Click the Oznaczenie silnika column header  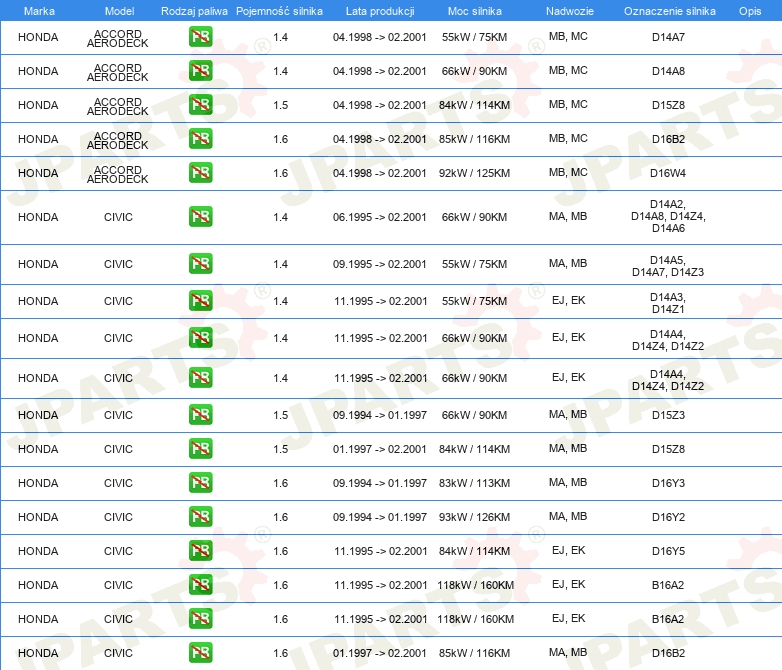669,11
